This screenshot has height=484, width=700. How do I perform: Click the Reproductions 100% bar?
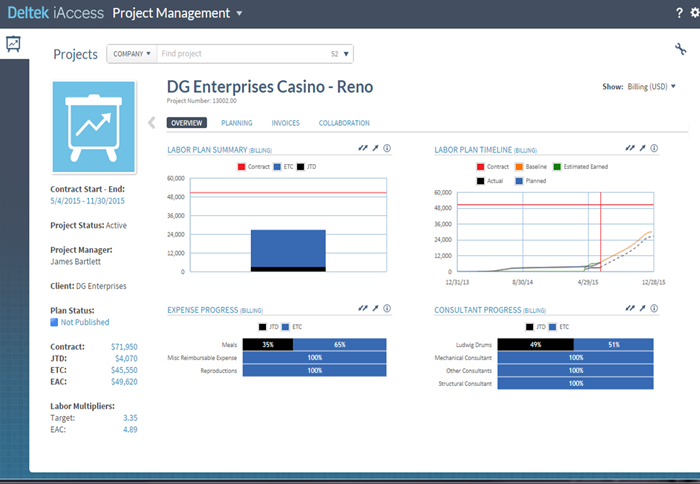(x=314, y=370)
